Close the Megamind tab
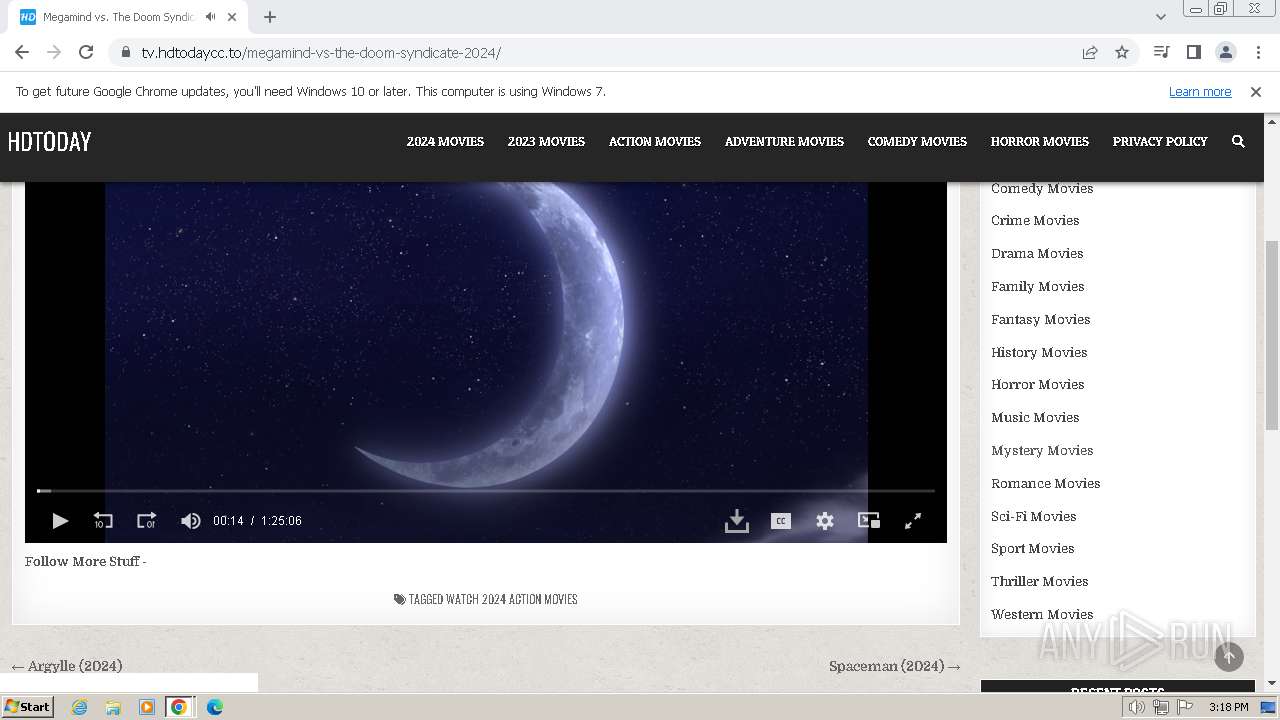The height and width of the screenshot is (720, 1280). (x=232, y=17)
